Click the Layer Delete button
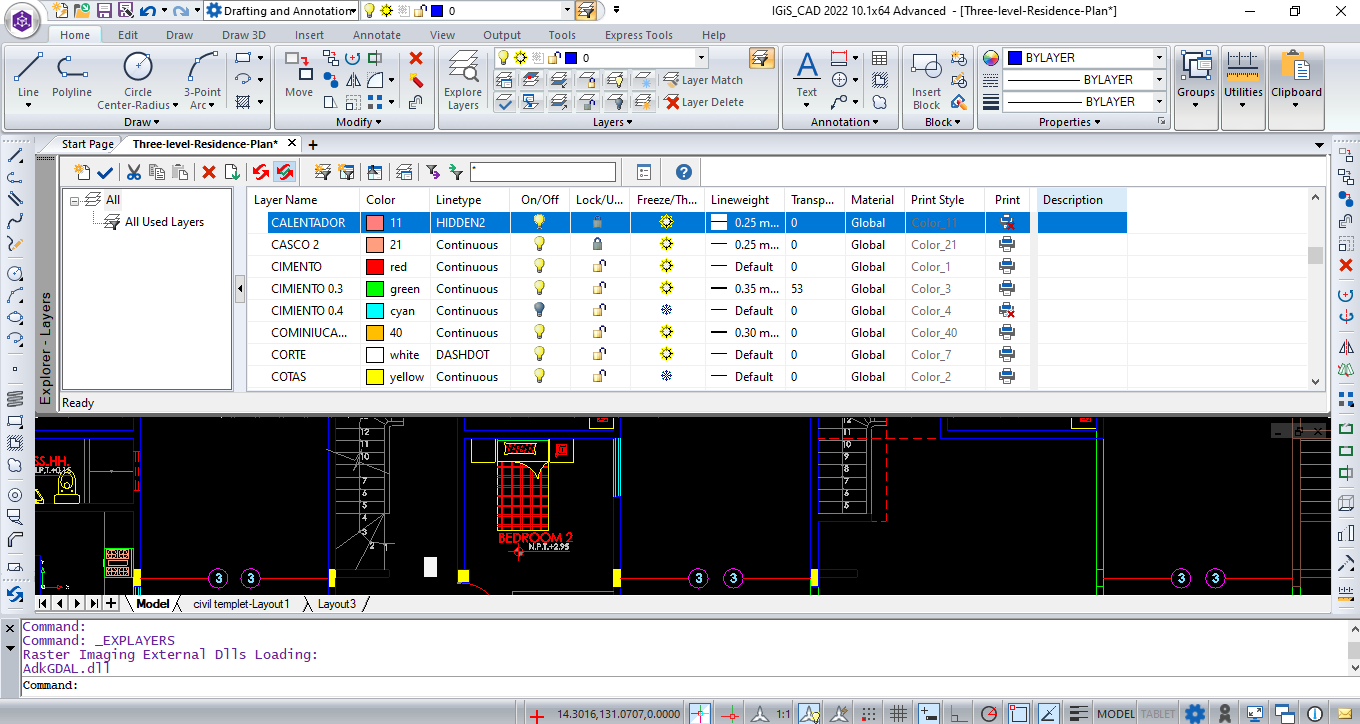Image resolution: width=1360 pixels, height=724 pixels. pos(704,102)
